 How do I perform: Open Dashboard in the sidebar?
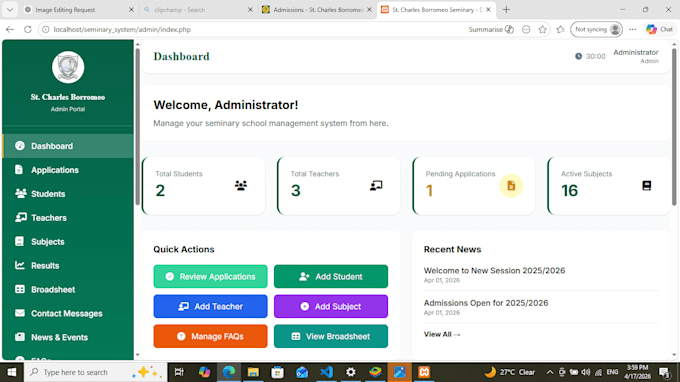point(68,146)
